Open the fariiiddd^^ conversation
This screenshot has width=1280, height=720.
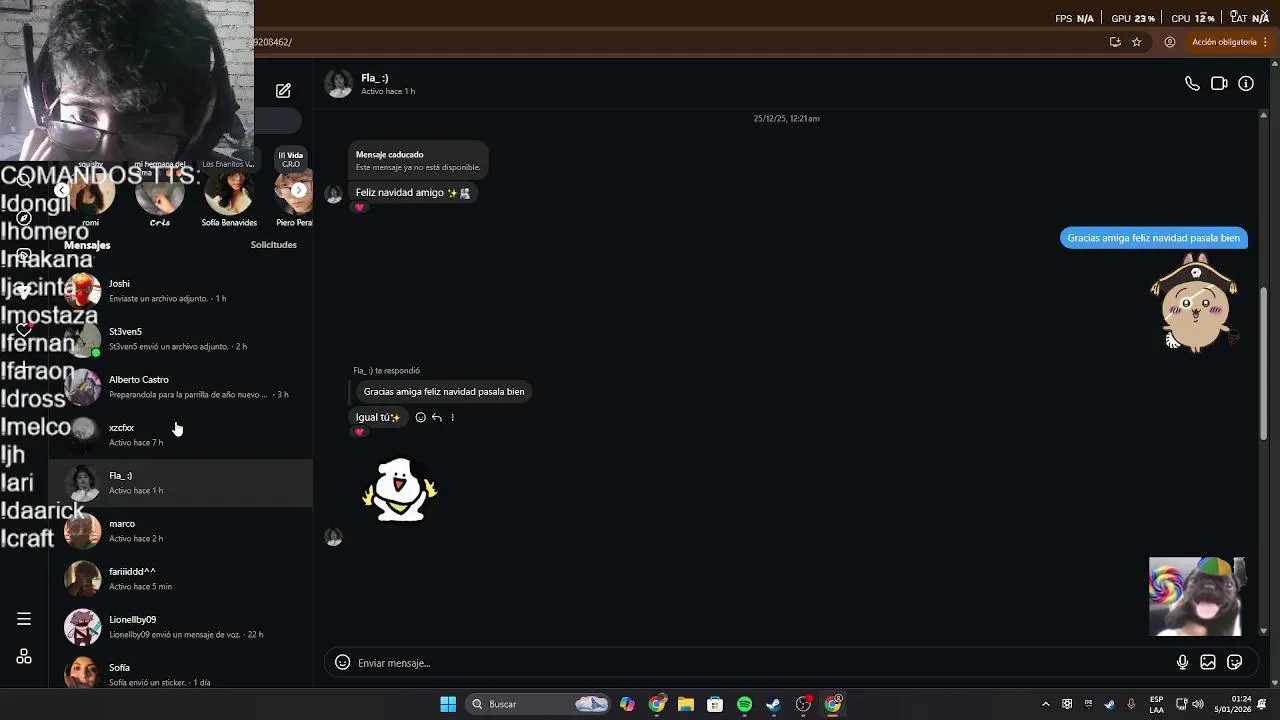pos(181,579)
